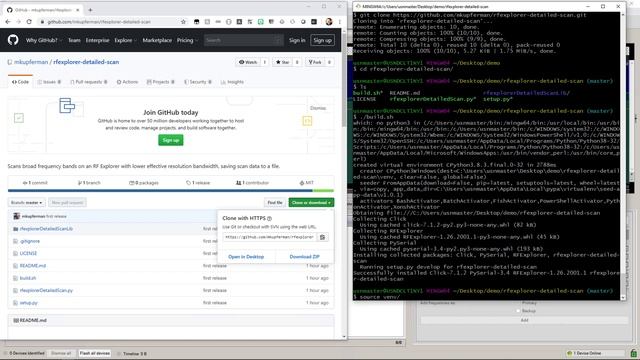
Task: View the 1 contributor link
Action: coord(252,183)
